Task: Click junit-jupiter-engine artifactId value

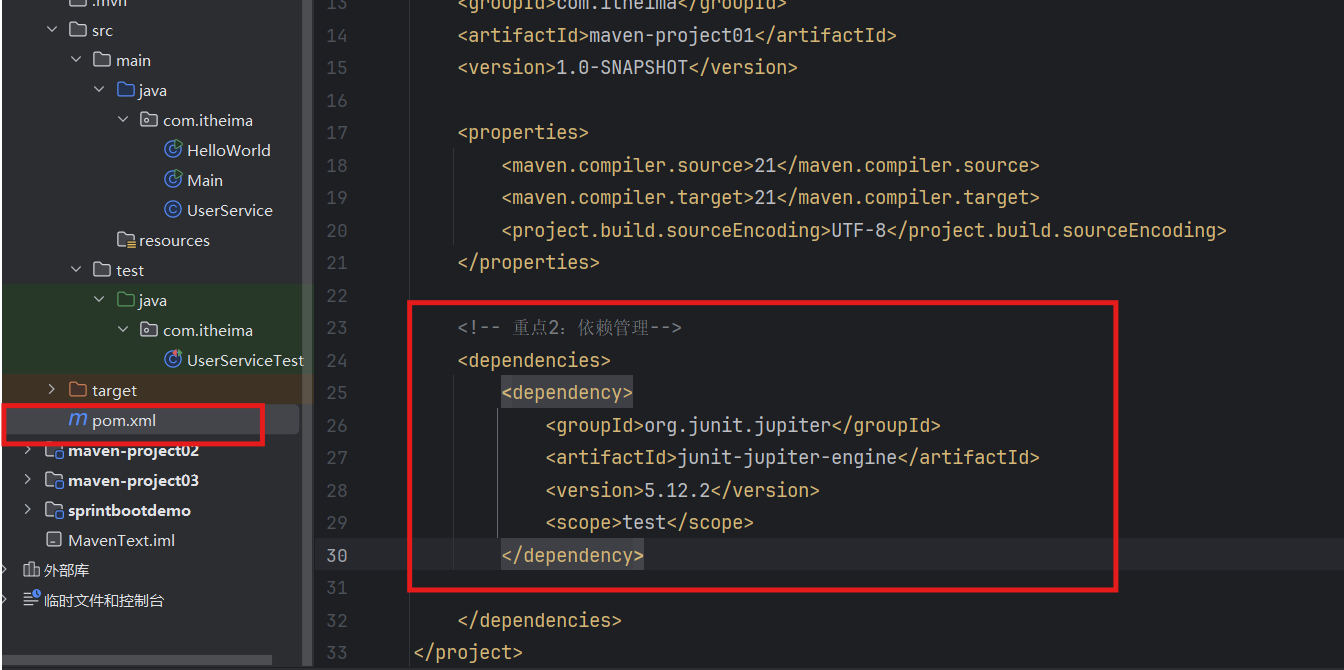Action: (x=787, y=457)
